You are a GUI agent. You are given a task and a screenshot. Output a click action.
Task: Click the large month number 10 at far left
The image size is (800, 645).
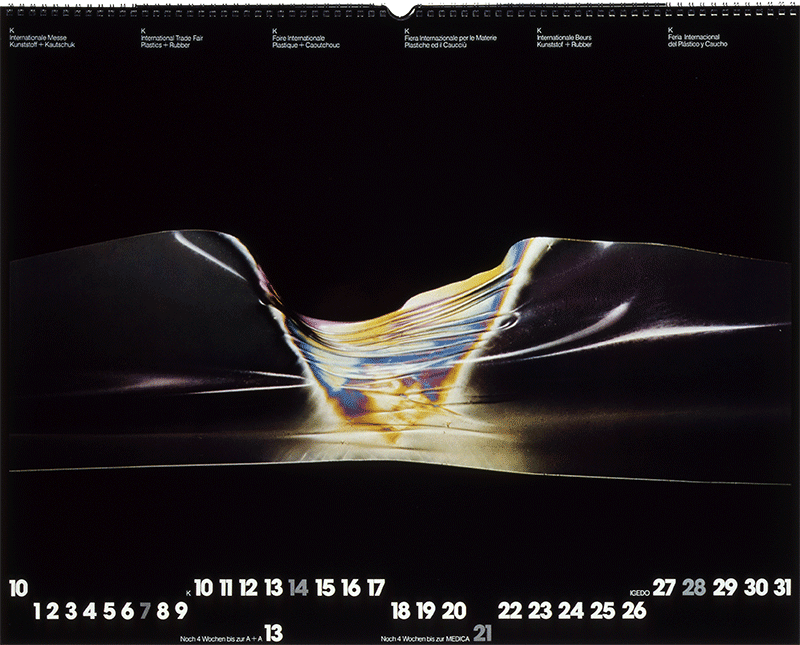pyautogui.click(x=19, y=588)
